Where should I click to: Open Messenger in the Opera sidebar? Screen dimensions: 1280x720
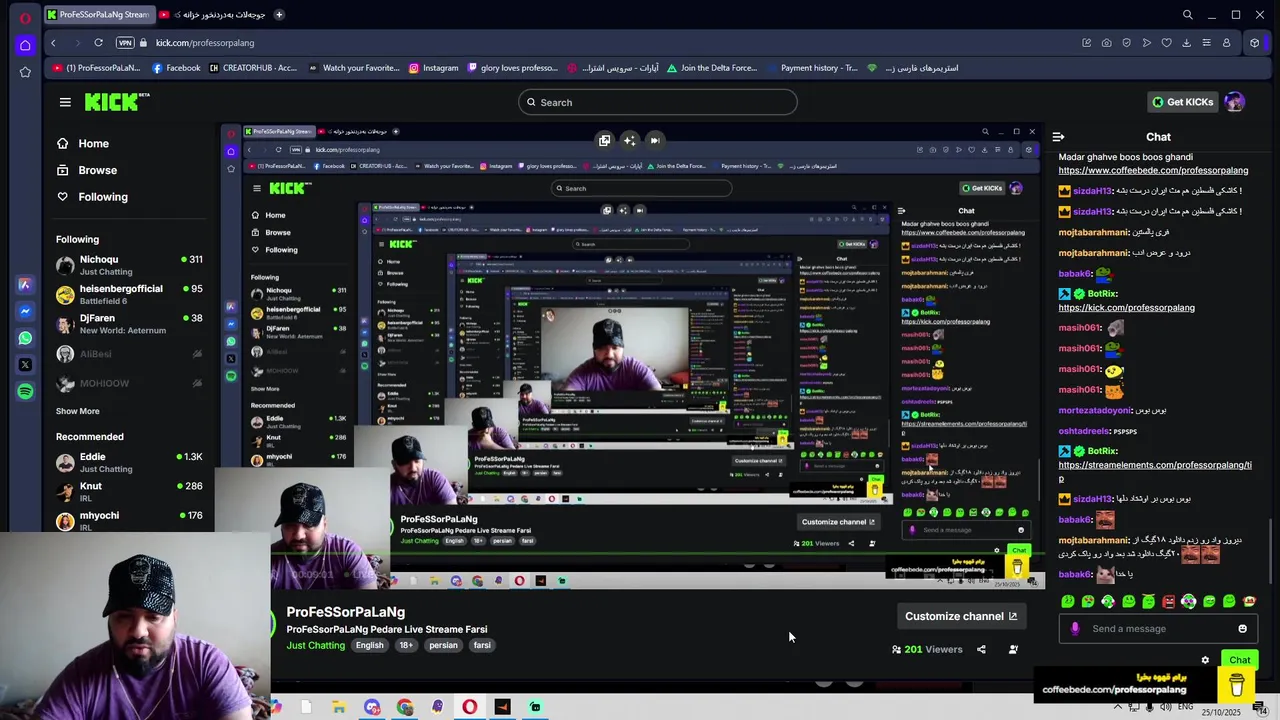25,311
